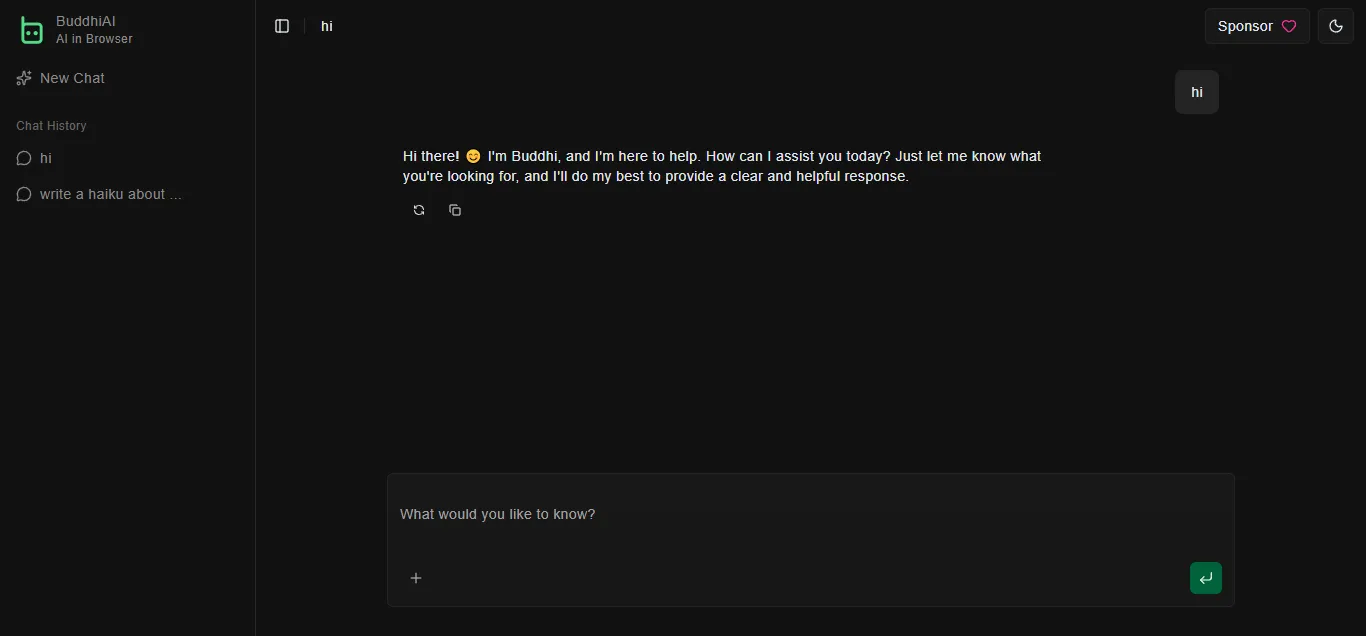Start a New Chat from the sidebar
This screenshot has height=636, width=1366.
[x=72, y=78]
